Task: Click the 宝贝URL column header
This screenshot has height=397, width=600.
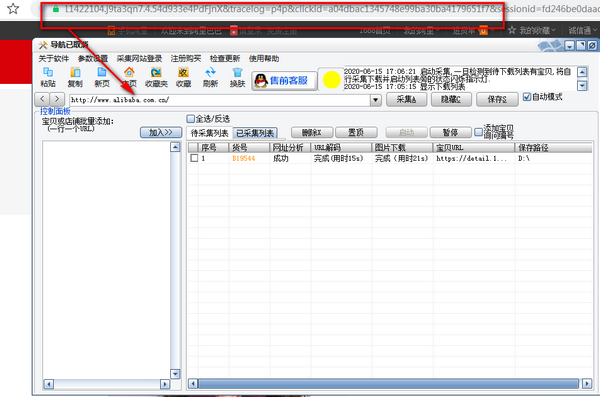Action: click(x=474, y=147)
